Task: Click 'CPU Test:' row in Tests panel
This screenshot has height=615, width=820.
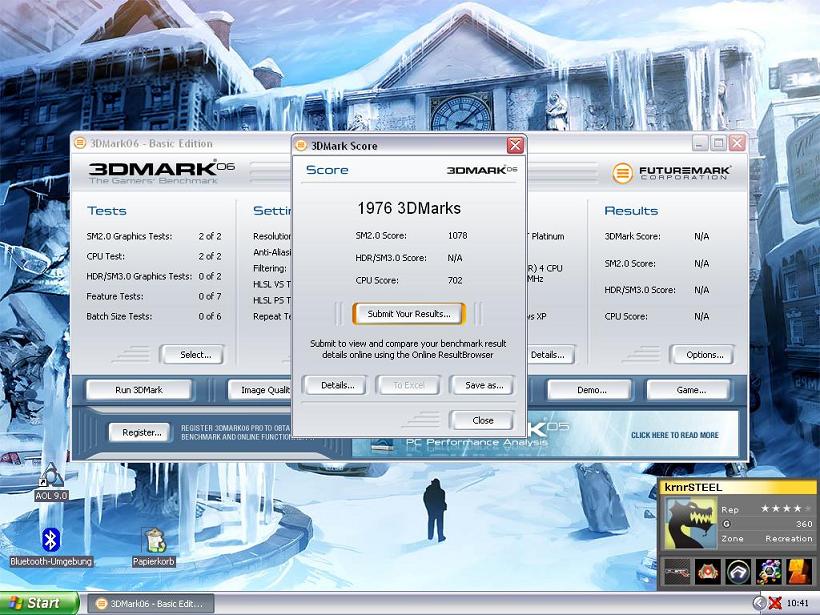Action: tap(154, 256)
